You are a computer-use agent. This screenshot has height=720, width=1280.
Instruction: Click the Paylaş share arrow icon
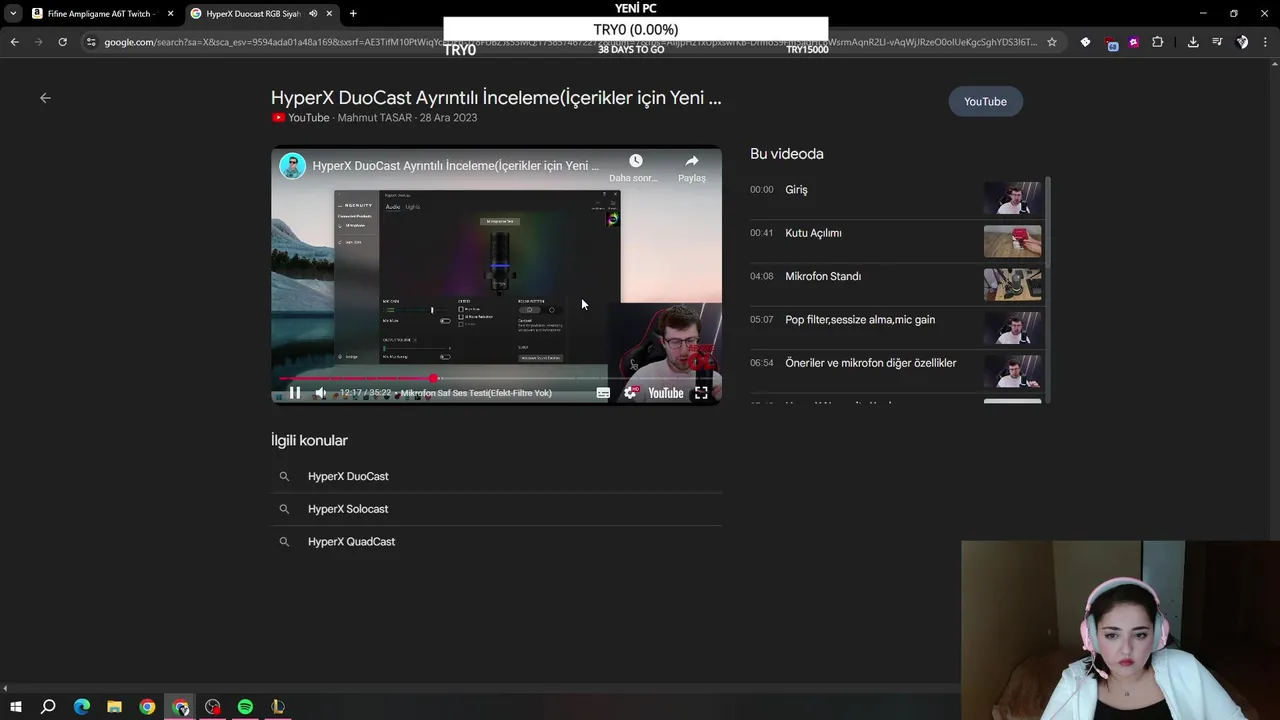(x=692, y=161)
